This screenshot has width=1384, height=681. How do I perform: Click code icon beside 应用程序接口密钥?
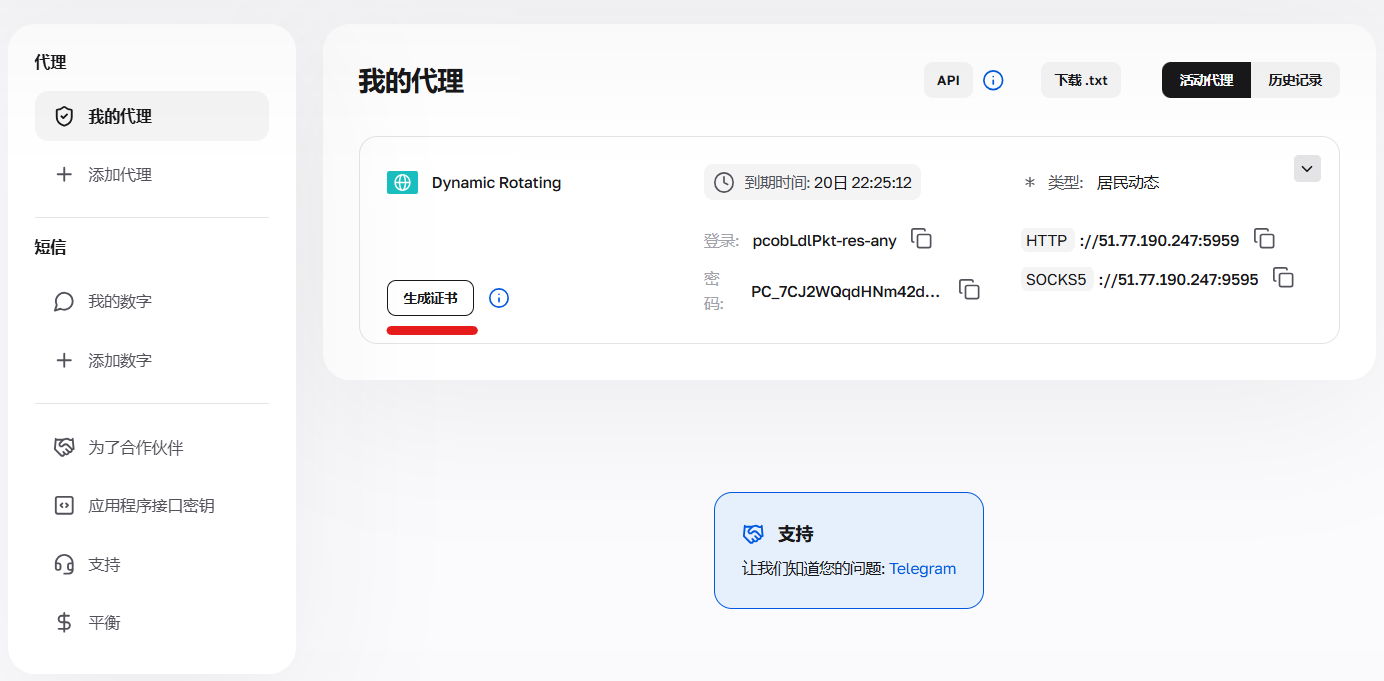[64, 506]
